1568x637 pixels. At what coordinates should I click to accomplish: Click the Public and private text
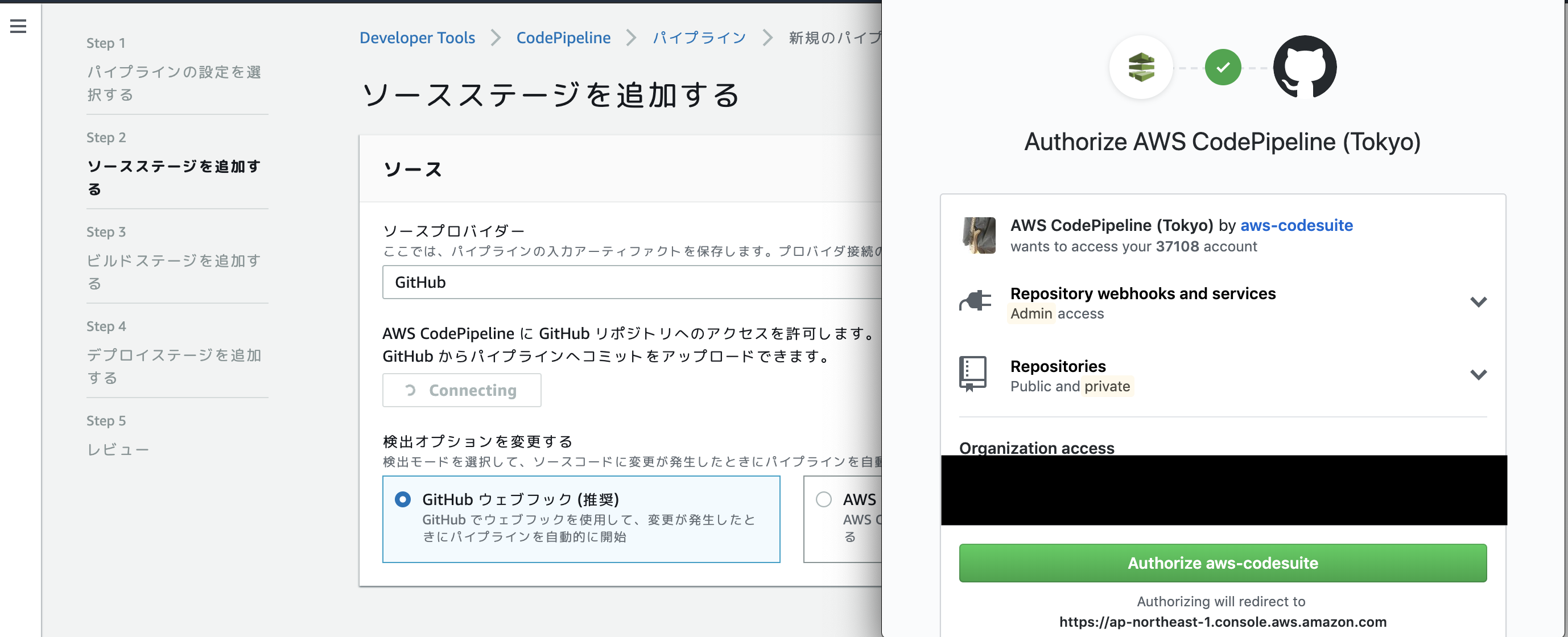(1070, 386)
